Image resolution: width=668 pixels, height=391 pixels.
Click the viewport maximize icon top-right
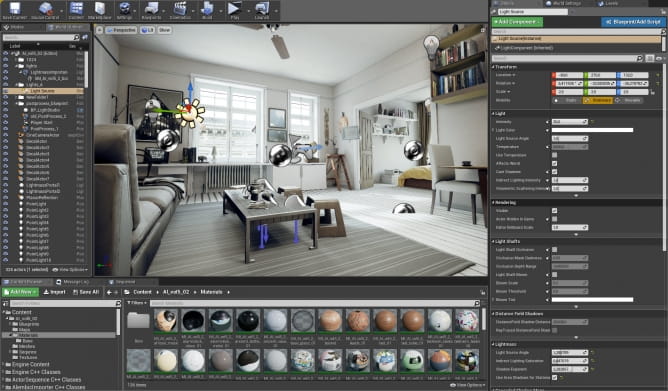[x=483, y=30]
